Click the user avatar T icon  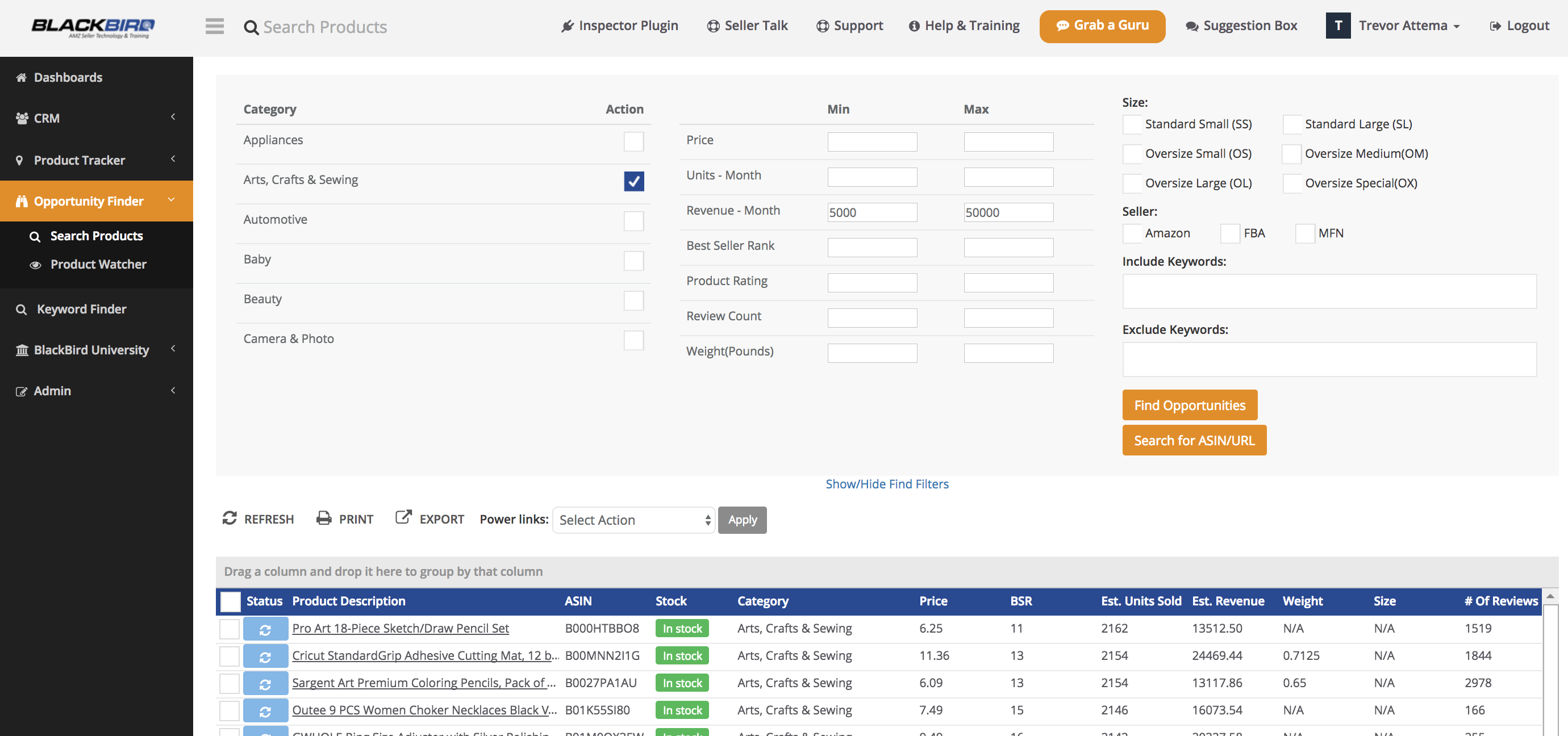point(1338,26)
